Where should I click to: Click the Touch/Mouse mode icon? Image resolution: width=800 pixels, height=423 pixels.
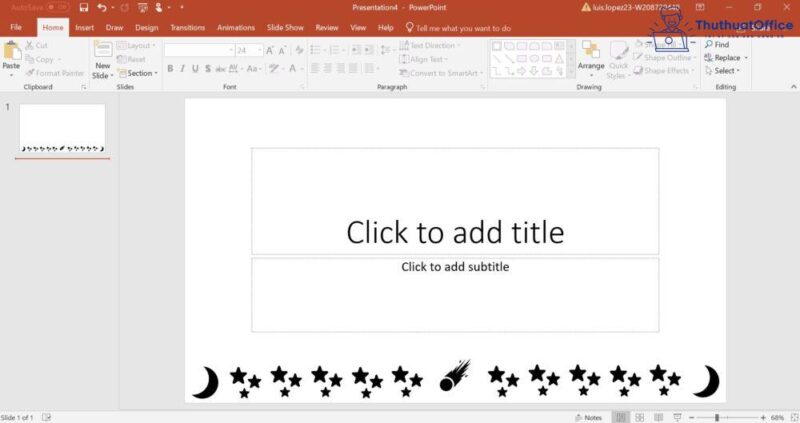click(x=159, y=7)
